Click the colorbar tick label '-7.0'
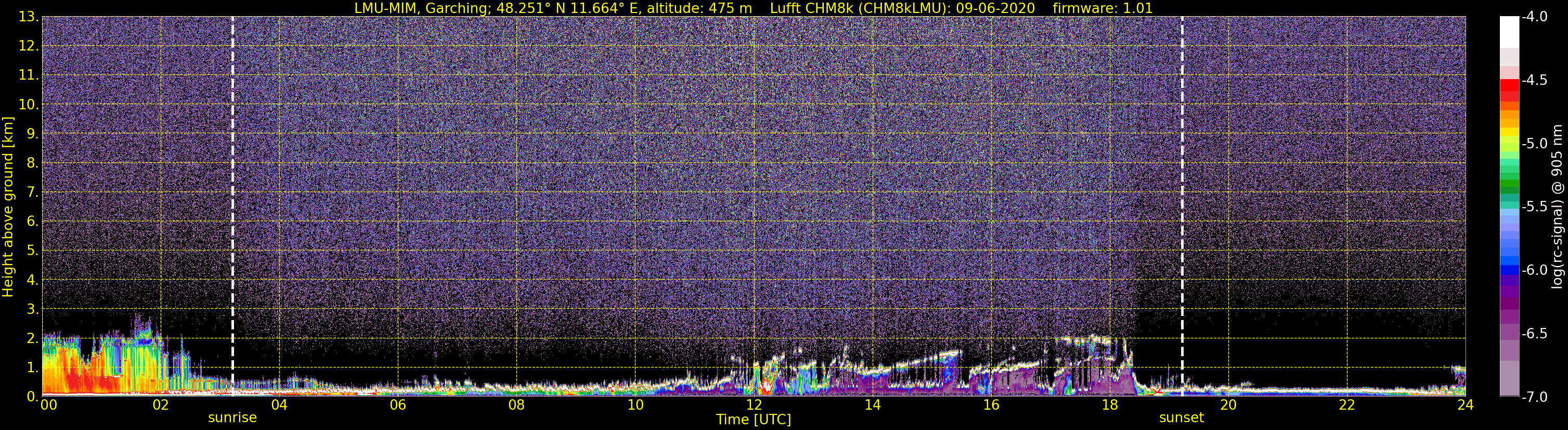Image resolution: width=1568 pixels, height=430 pixels. (x=1534, y=397)
